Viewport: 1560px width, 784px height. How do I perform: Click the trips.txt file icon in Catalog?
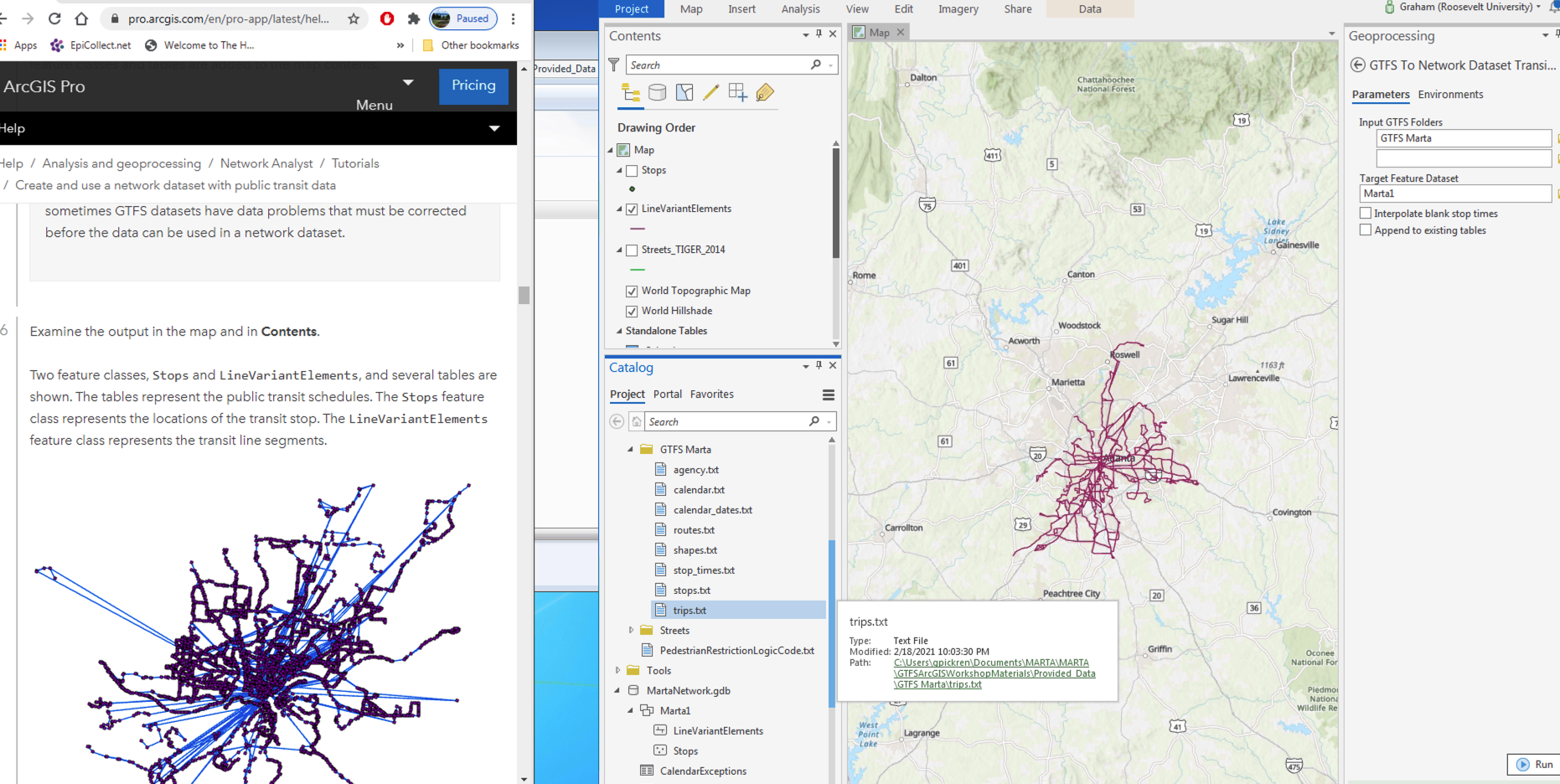point(661,611)
